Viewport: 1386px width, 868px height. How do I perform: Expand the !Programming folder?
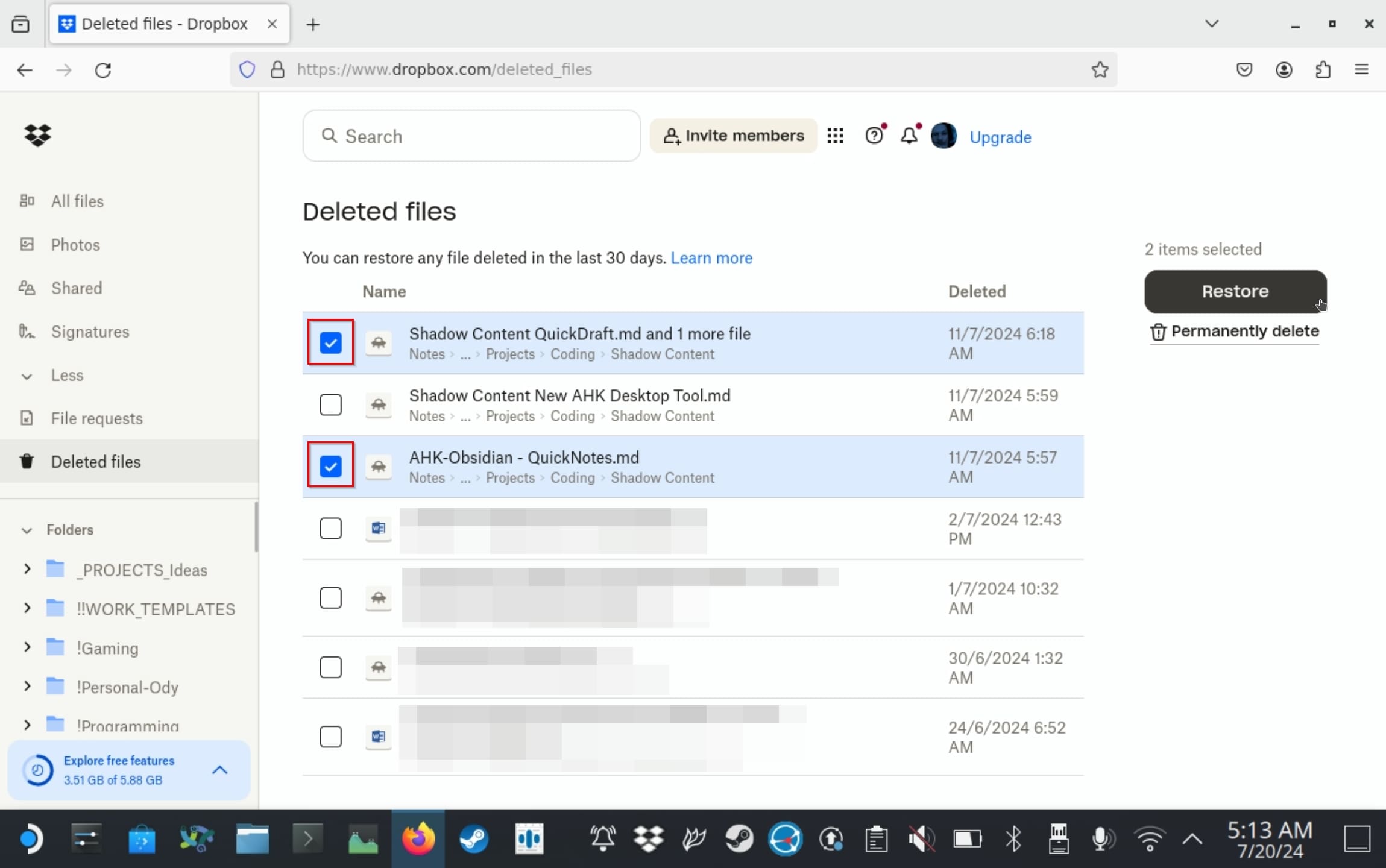(27, 725)
